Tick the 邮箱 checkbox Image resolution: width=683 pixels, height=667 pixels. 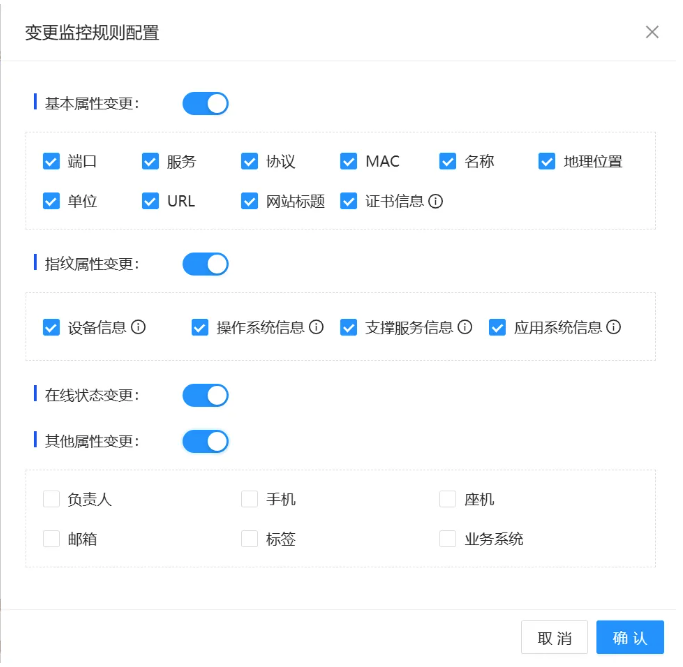click(52, 539)
